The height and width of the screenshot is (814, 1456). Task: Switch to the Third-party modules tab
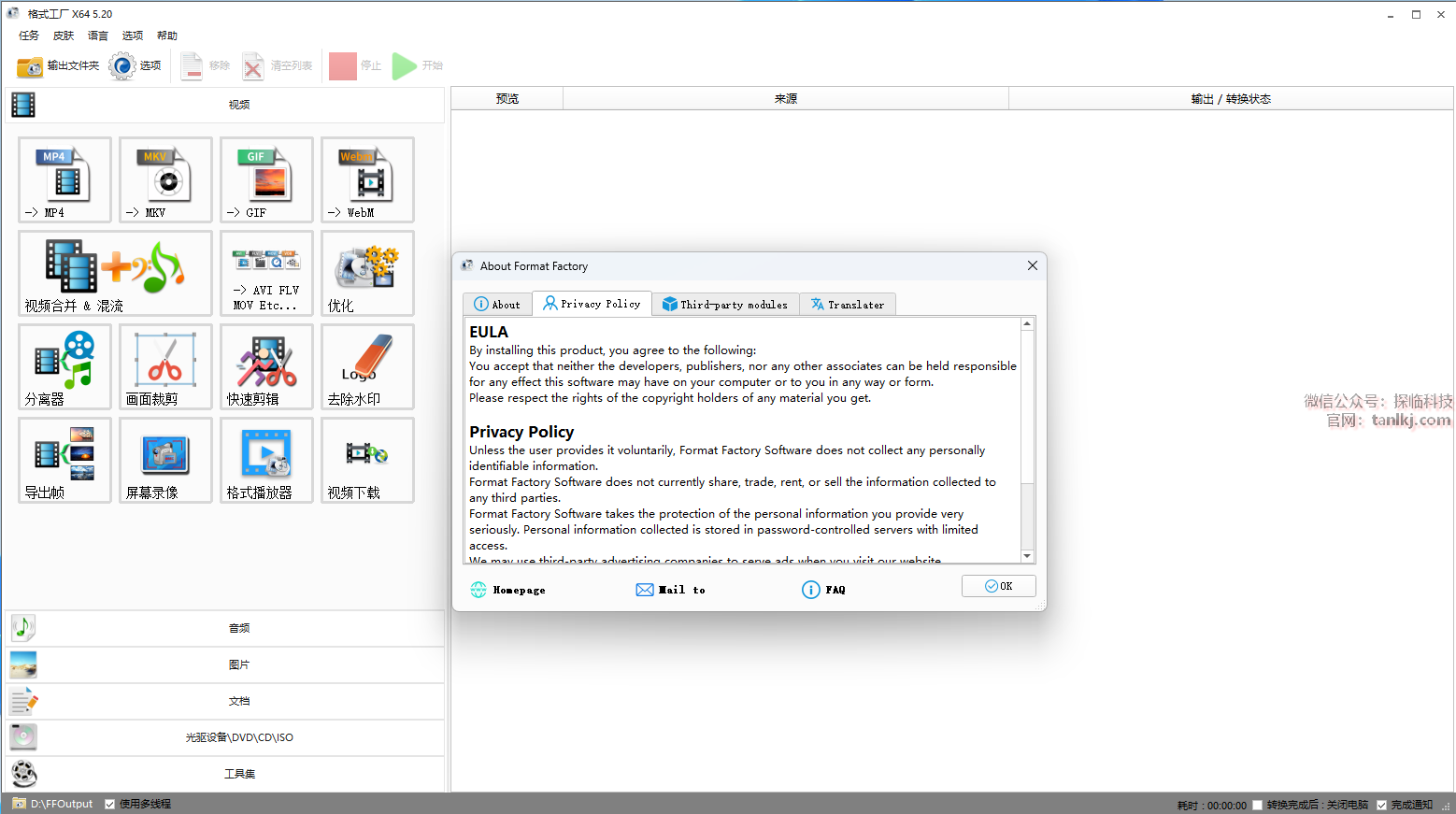pyautogui.click(x=725, y=305)
